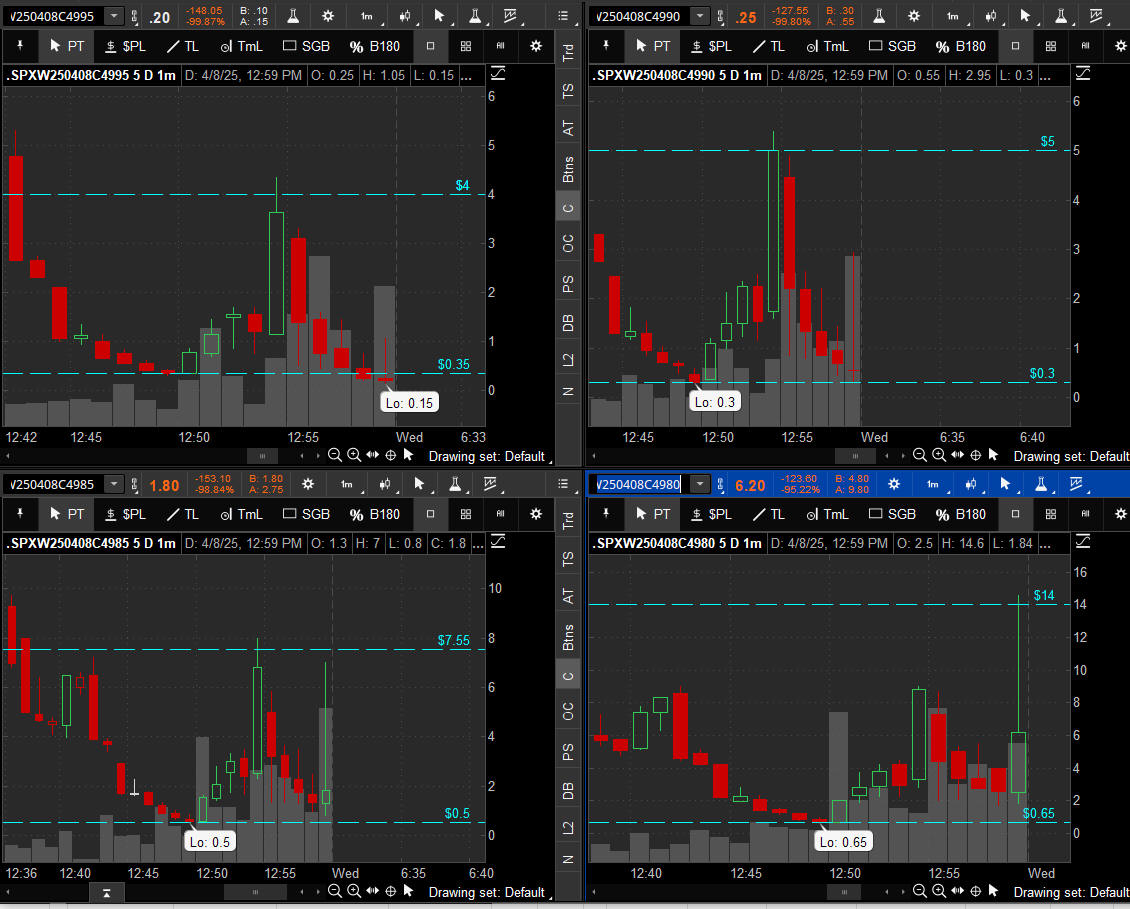The image size is (1130, 909).
Task: Open Drawing set: Default dropdown under C4985 chart
Action: [x=489, y=892]
